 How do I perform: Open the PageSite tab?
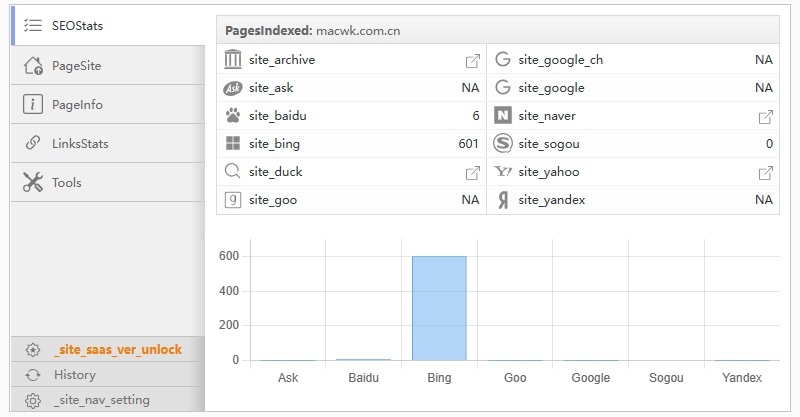click(77, 66)
